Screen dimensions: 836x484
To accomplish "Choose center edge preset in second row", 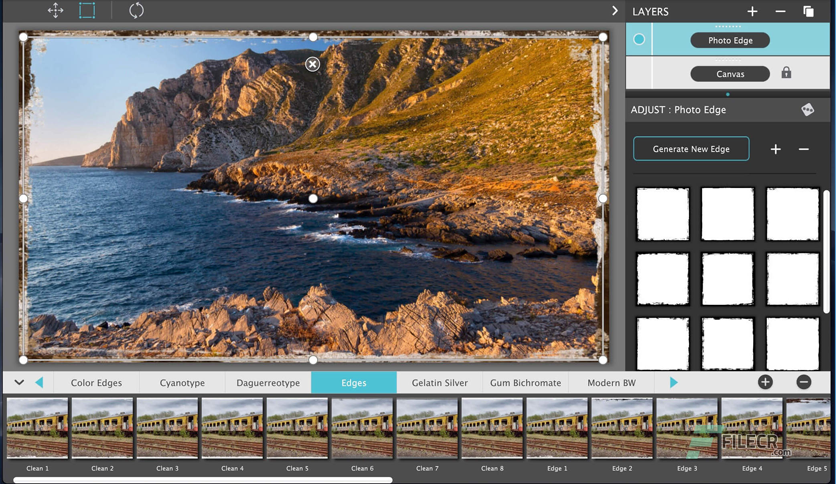I will (x=728, y=279).
